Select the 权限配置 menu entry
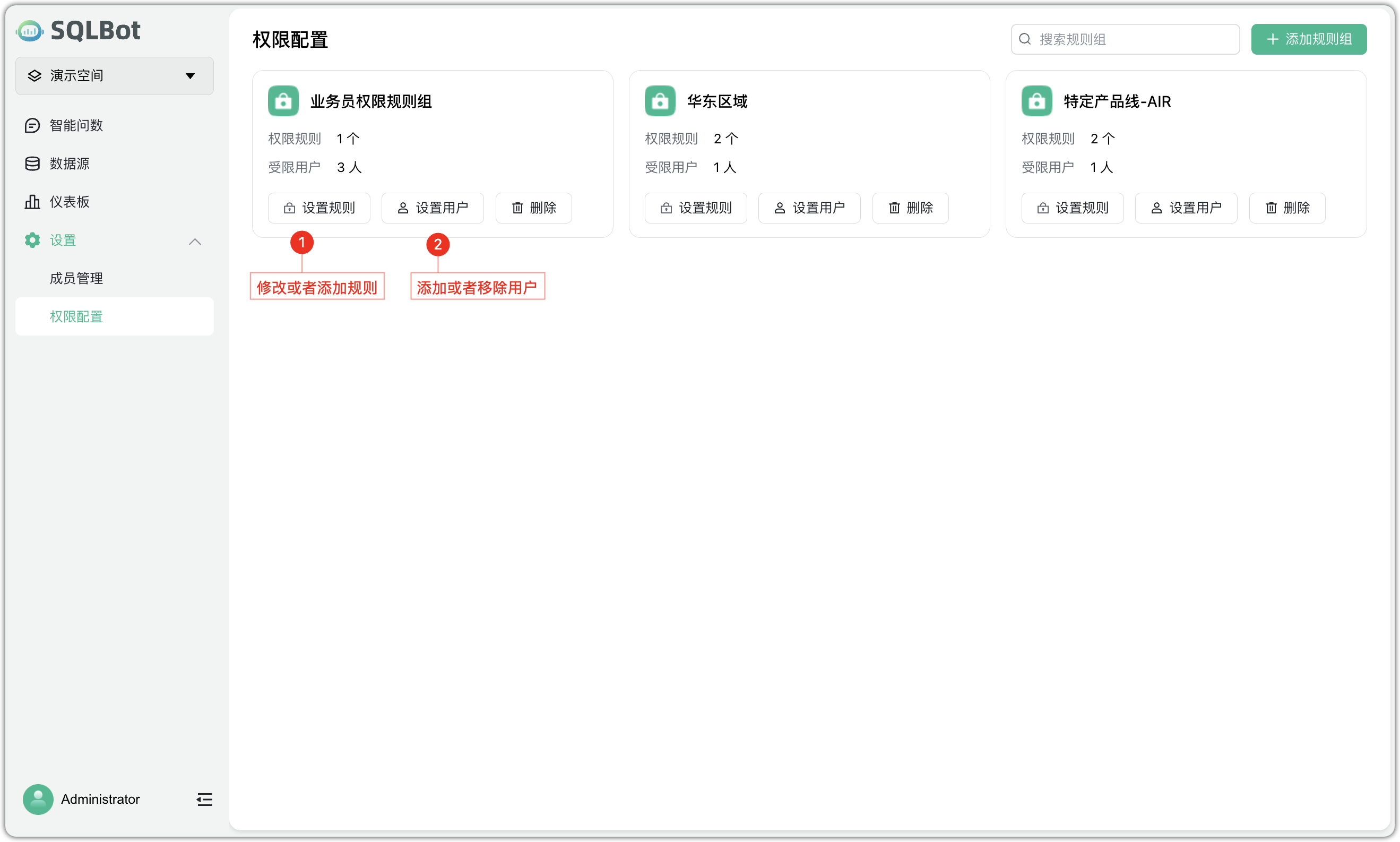Screen dimensions: 1400x842 (76, 316)
